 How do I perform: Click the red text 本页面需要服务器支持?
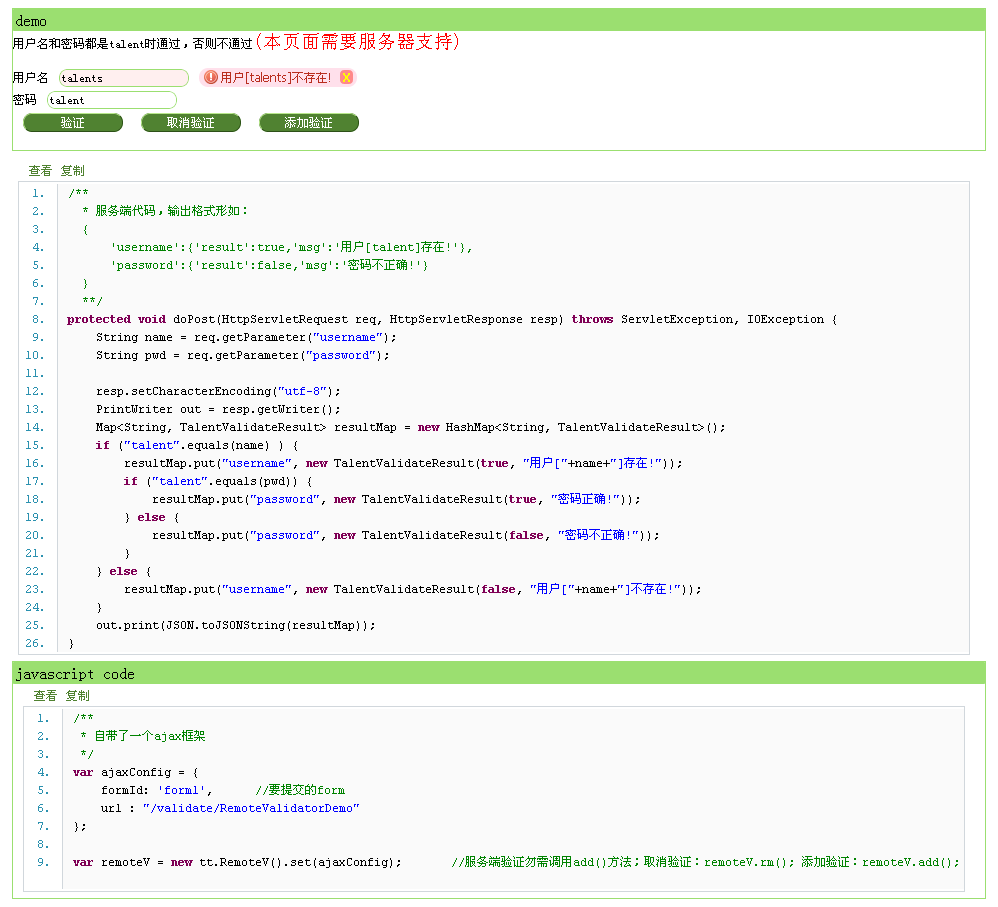pyautogui.click(x=357, y=42)
